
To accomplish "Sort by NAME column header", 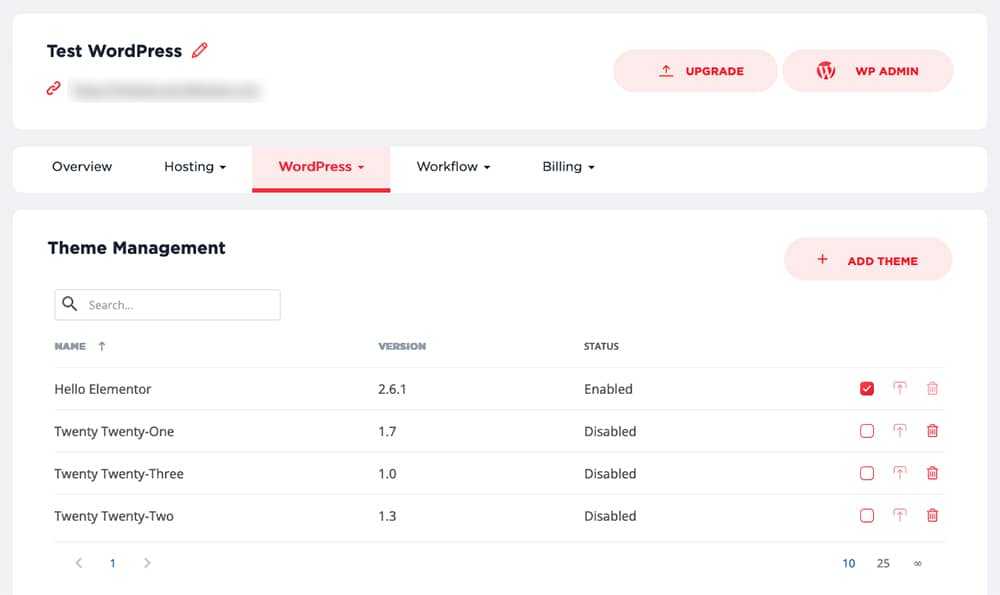I will tap(70, 346).
